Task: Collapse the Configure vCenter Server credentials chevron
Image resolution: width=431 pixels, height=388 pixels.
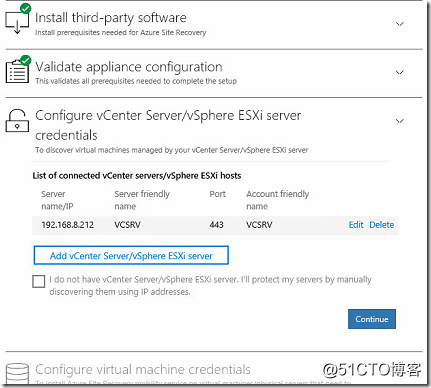Action: tap(400, 120)
